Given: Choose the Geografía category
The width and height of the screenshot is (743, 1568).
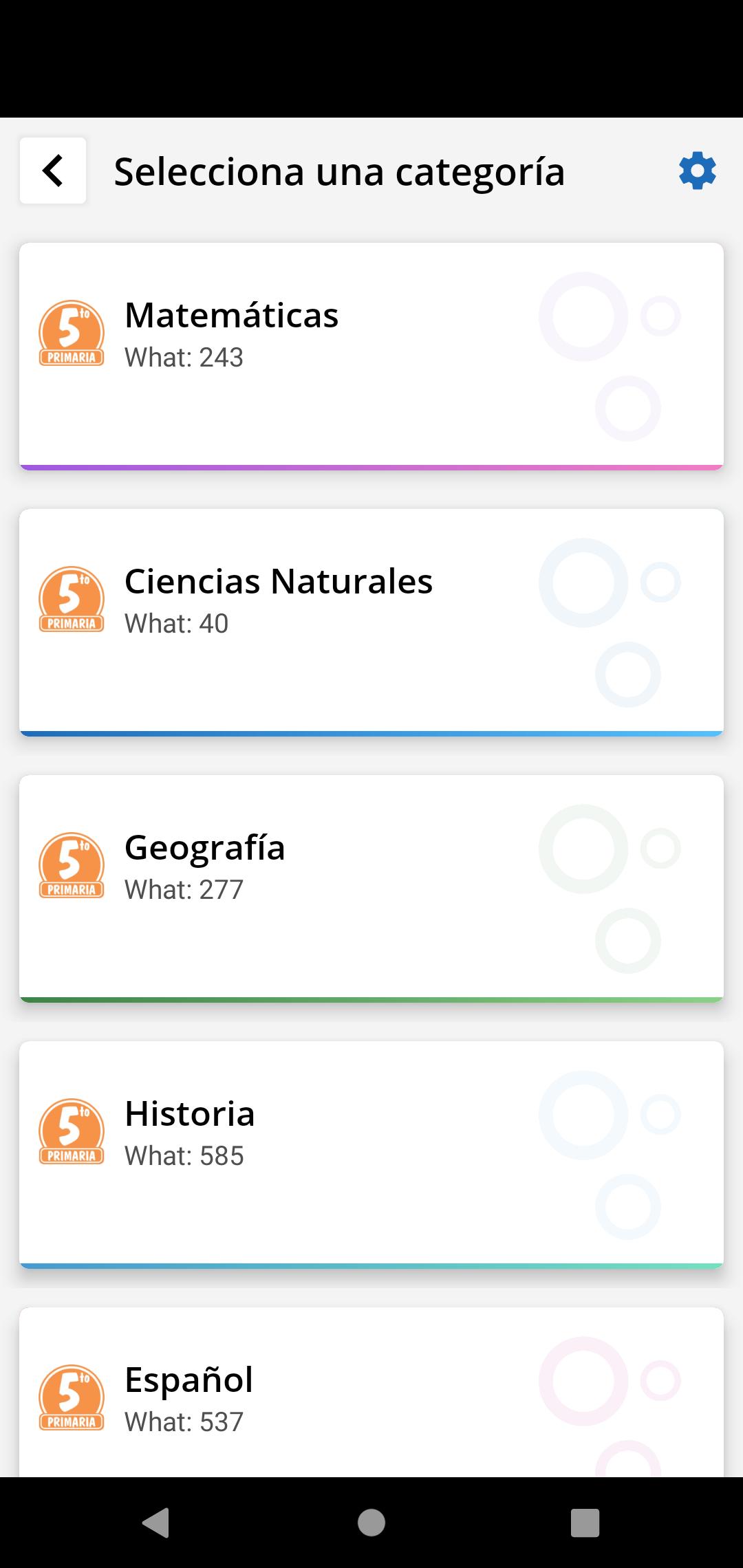Looking at the screenshot, I should [204, 847].
